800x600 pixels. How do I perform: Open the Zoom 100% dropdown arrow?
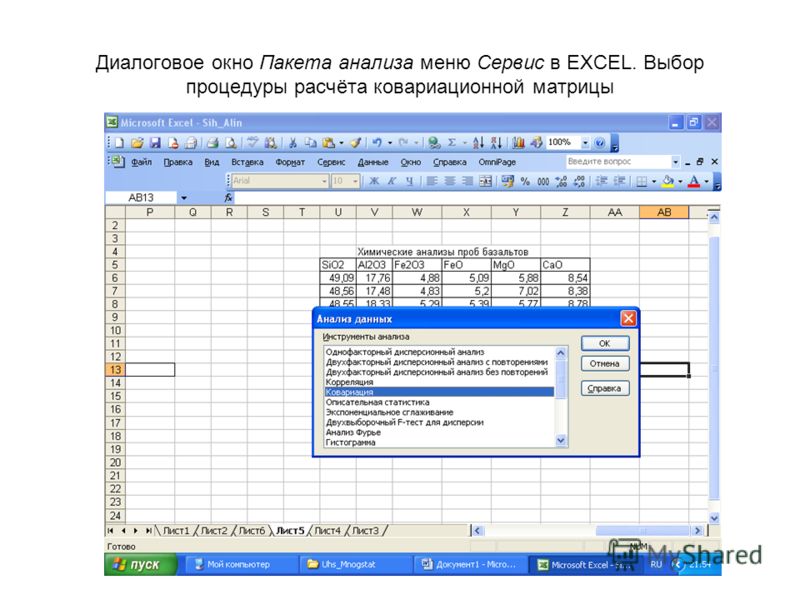pos(585,143)
